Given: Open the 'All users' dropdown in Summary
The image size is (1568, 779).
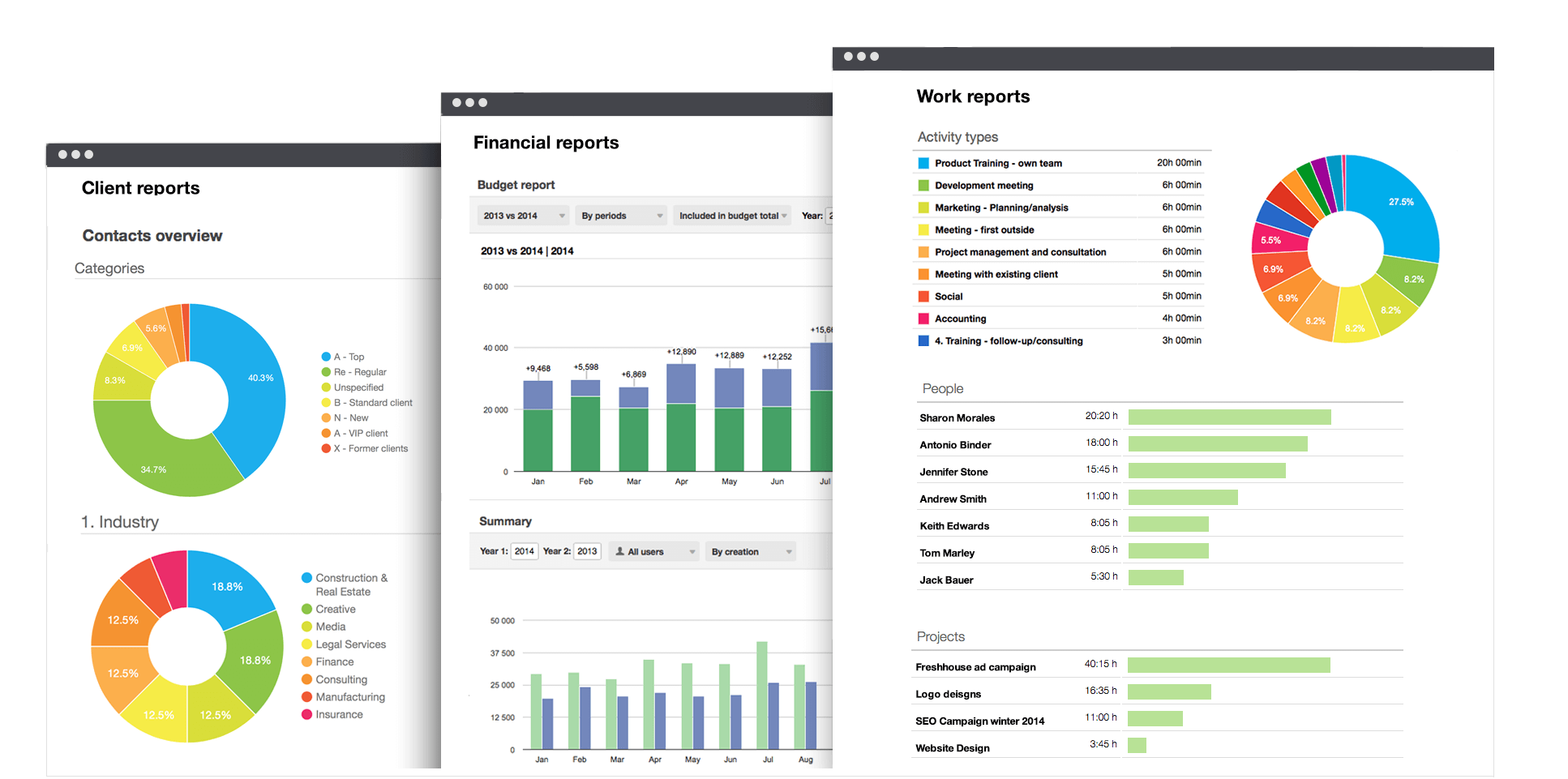Looking at the screenshot, I should tap(653, 552).
